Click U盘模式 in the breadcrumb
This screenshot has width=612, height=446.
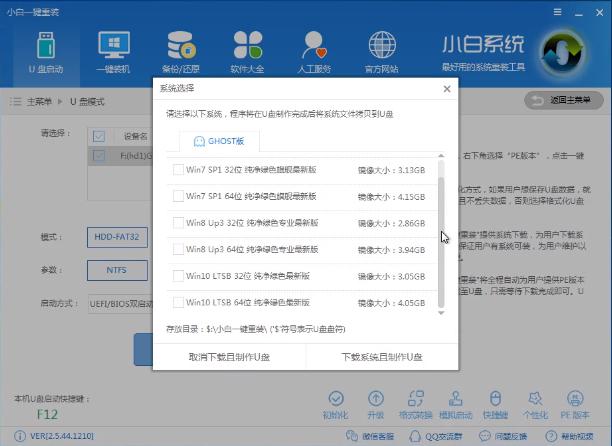tap(87, 102)
